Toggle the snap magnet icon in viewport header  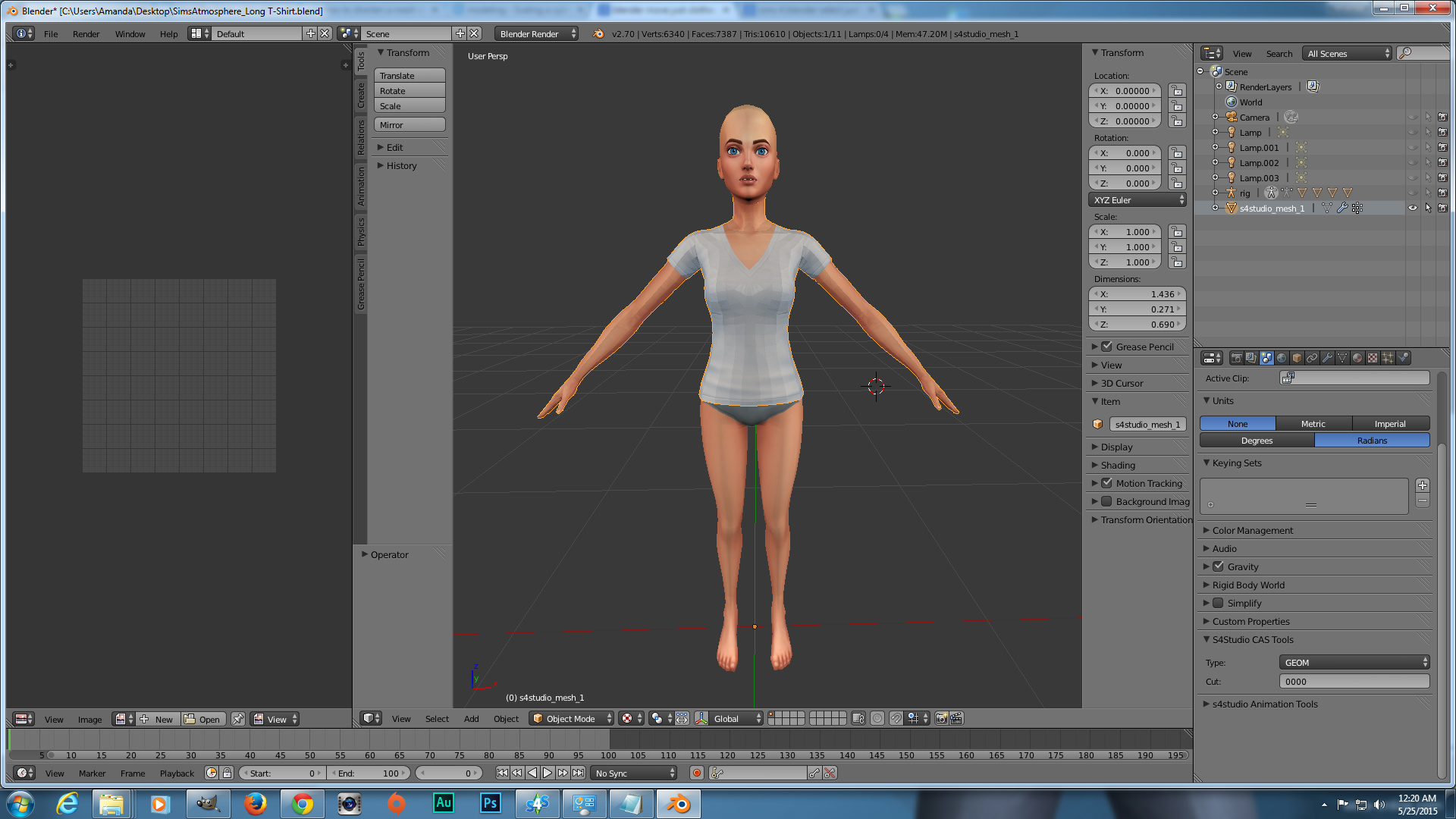896,718
